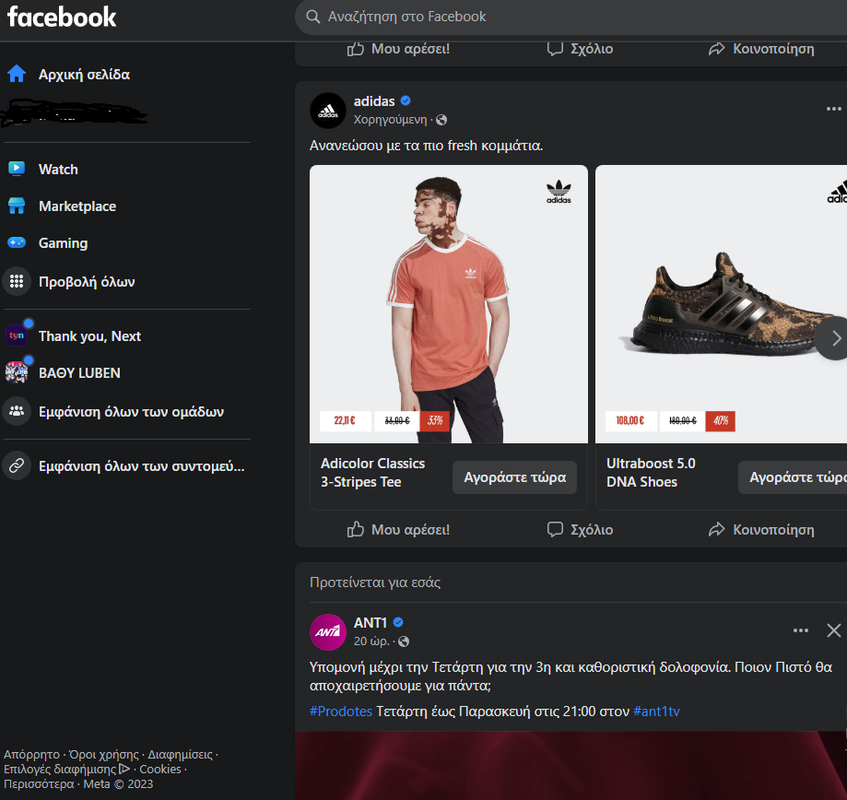Image resolution: width=847 pixels, height=800 pixels.
Task: Click the facebook logo
Action: 62,17
